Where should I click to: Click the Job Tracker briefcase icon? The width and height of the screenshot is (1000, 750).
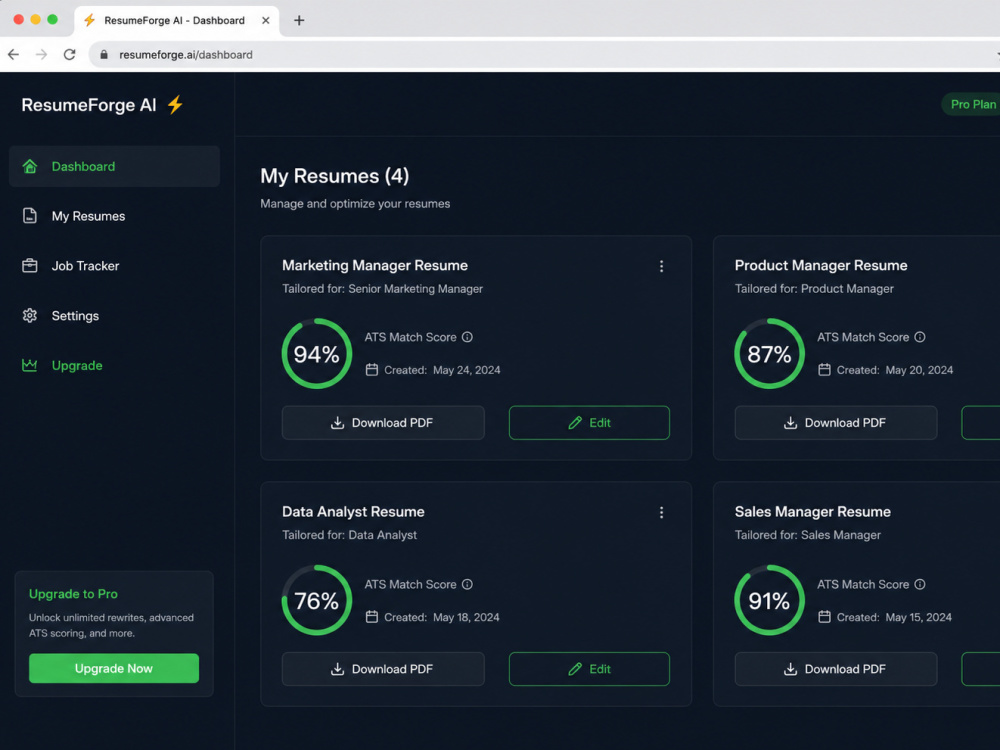[x=30, y=266]
